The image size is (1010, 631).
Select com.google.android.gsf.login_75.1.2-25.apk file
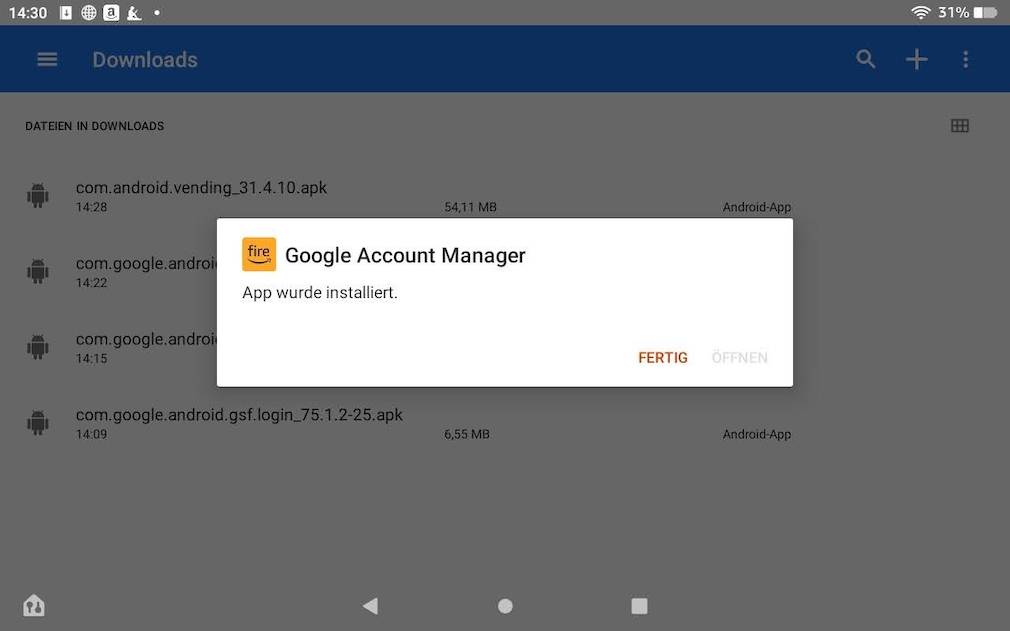point(238,413)
